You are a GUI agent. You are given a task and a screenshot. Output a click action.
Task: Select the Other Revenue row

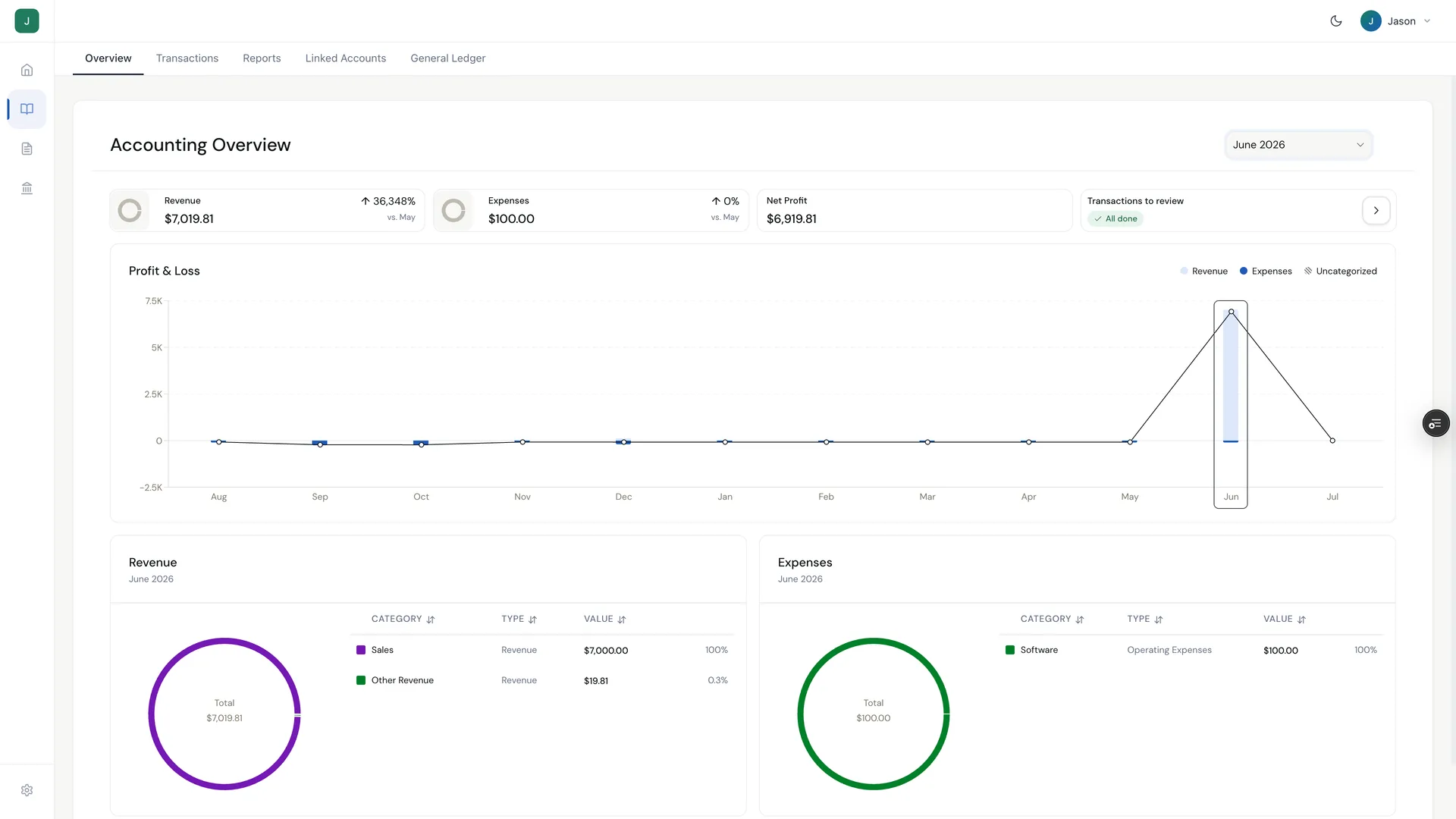coord(542,681)
